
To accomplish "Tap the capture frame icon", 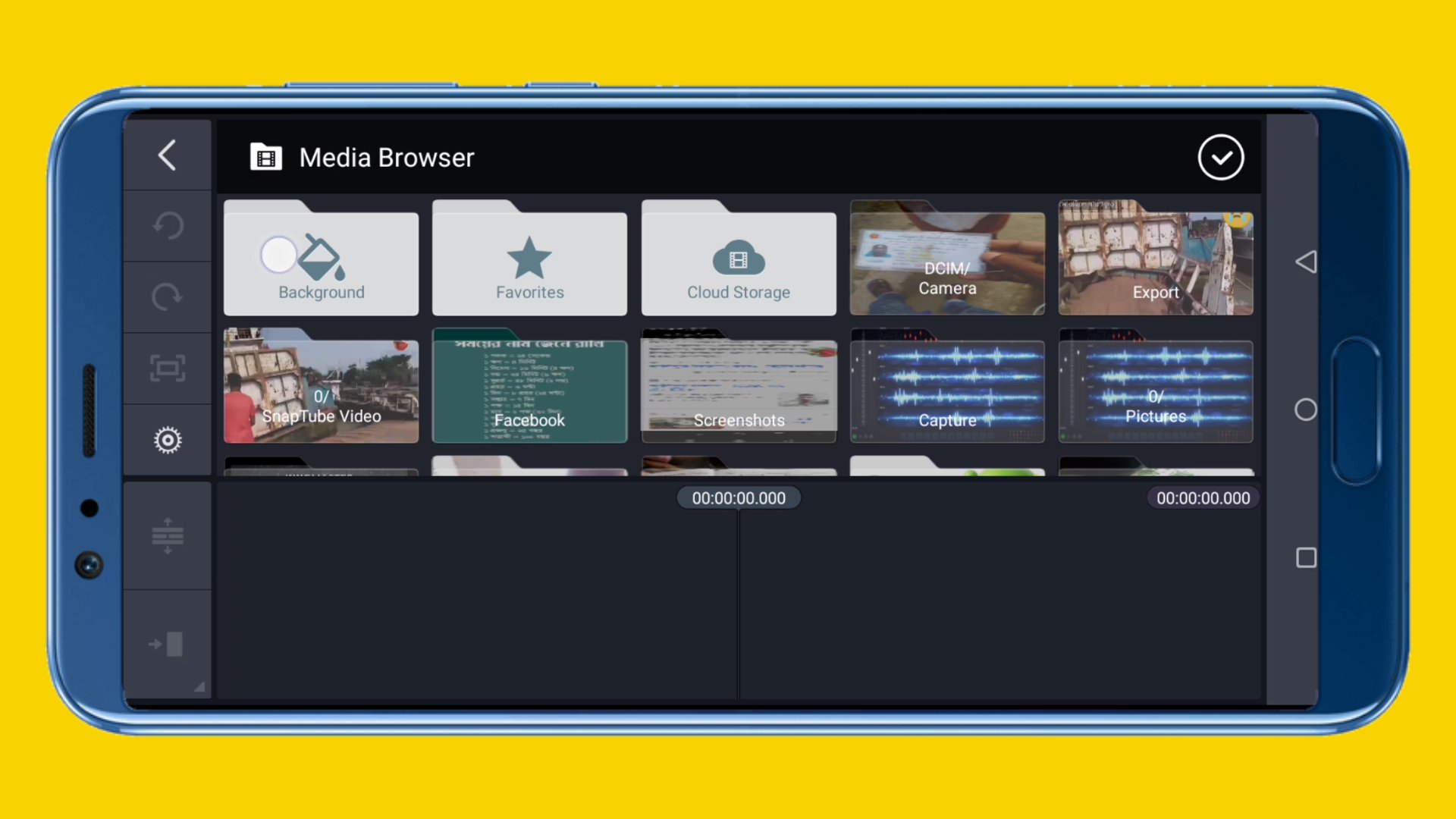I will pos(167,369).
